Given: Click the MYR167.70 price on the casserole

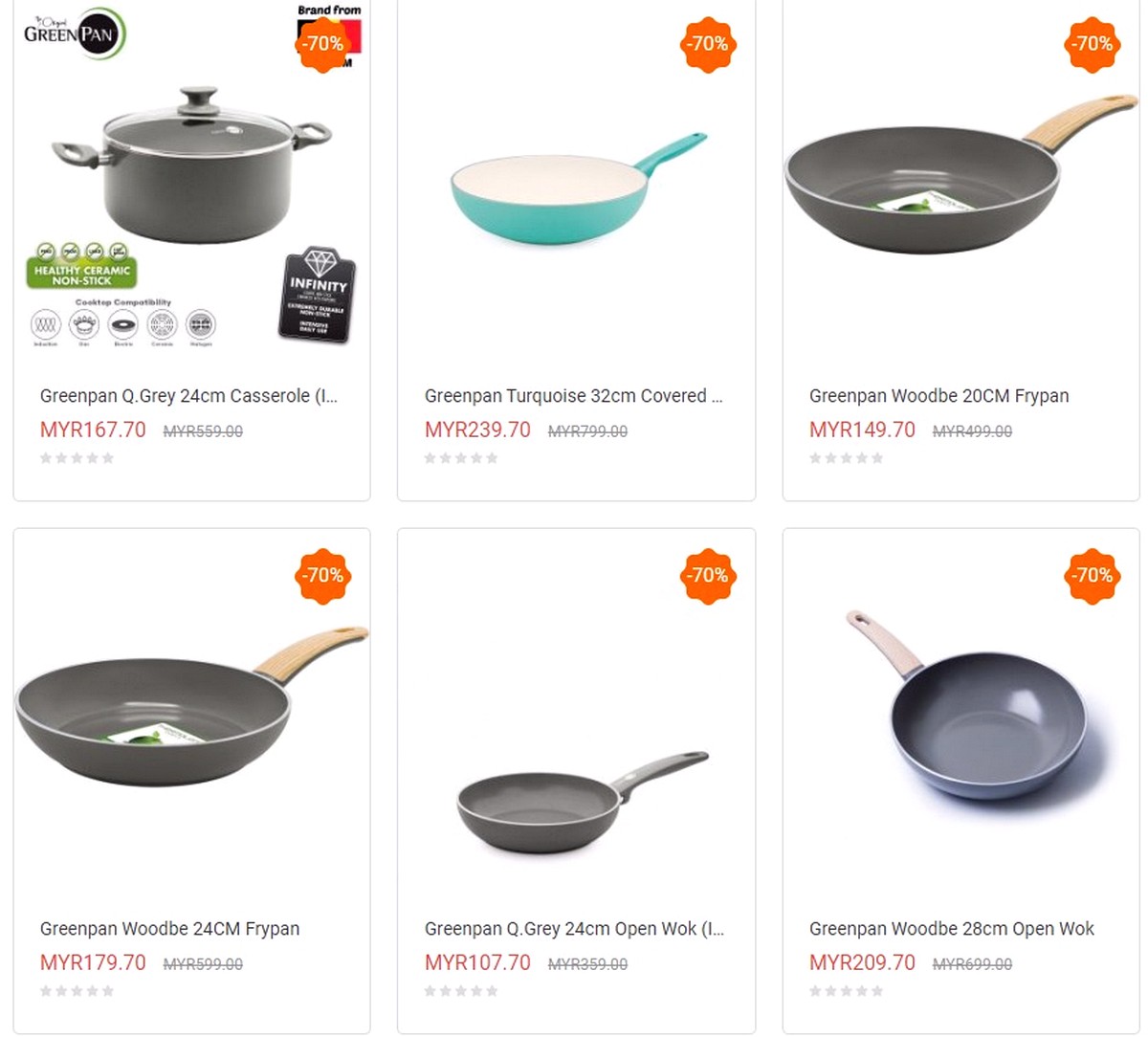Looking at the screenshot, I should tap(93, 430).
